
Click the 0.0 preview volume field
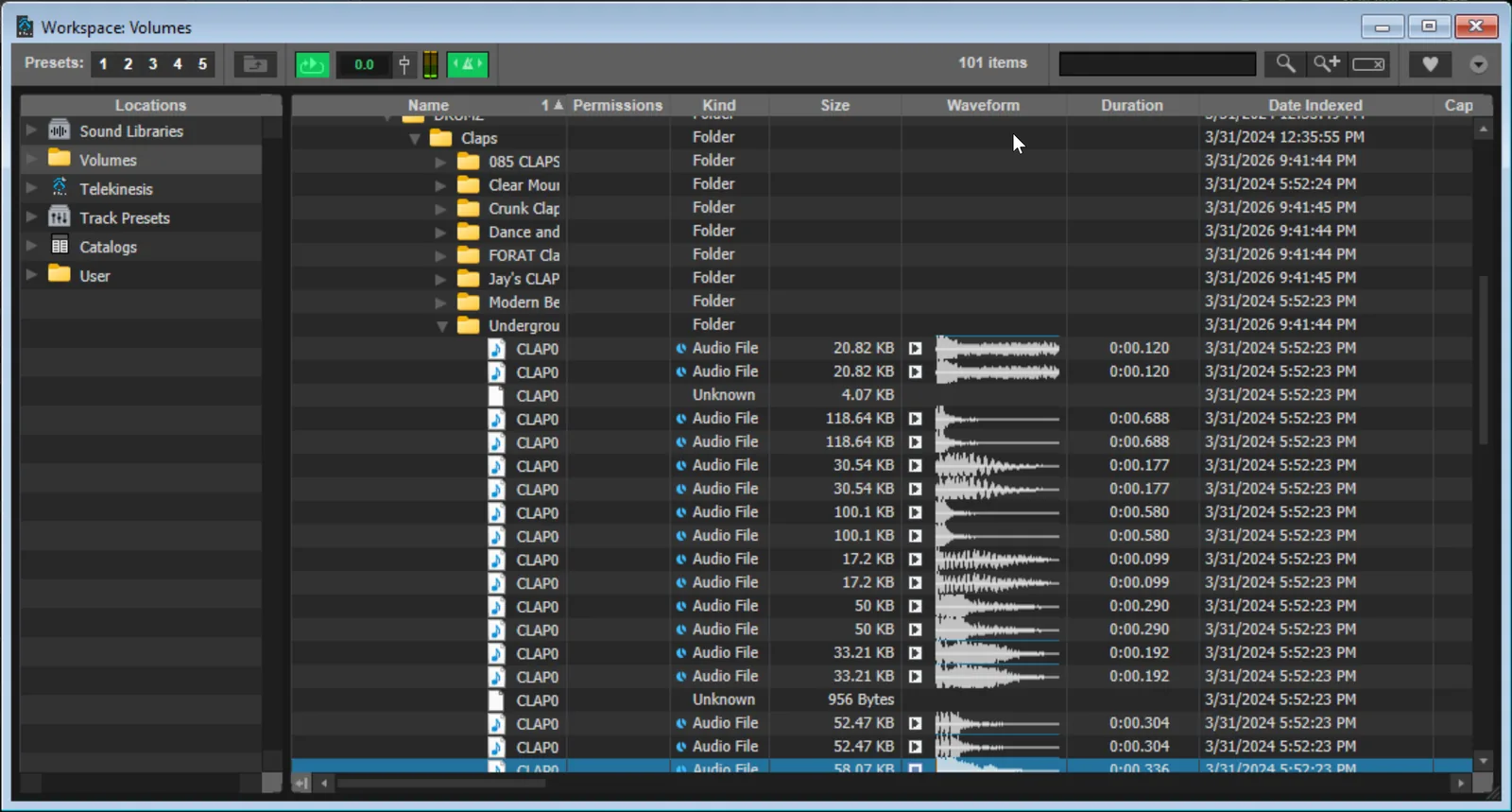[x=364, y=64]
